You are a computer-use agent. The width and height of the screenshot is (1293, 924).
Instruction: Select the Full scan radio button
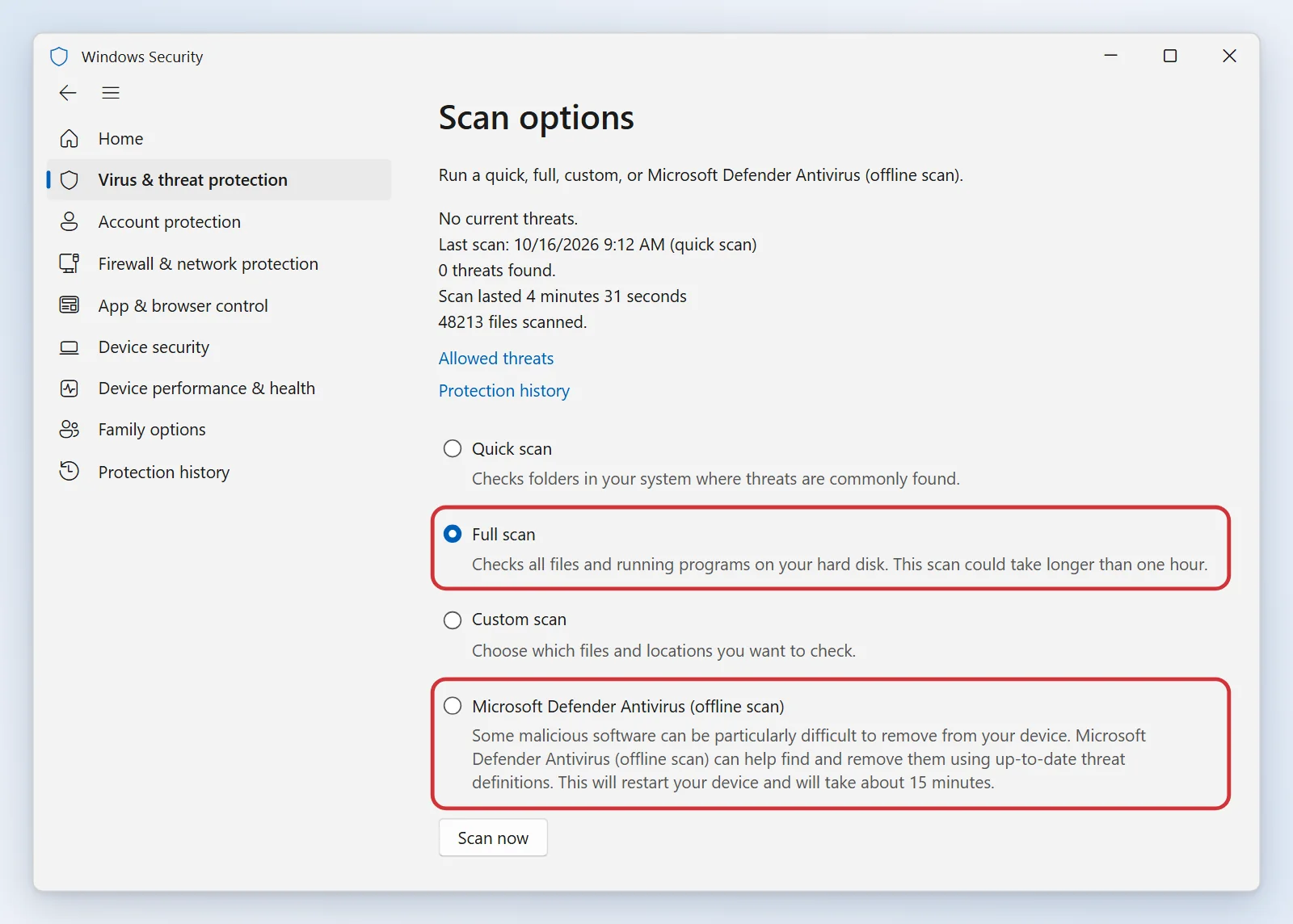tap(453, 534)
